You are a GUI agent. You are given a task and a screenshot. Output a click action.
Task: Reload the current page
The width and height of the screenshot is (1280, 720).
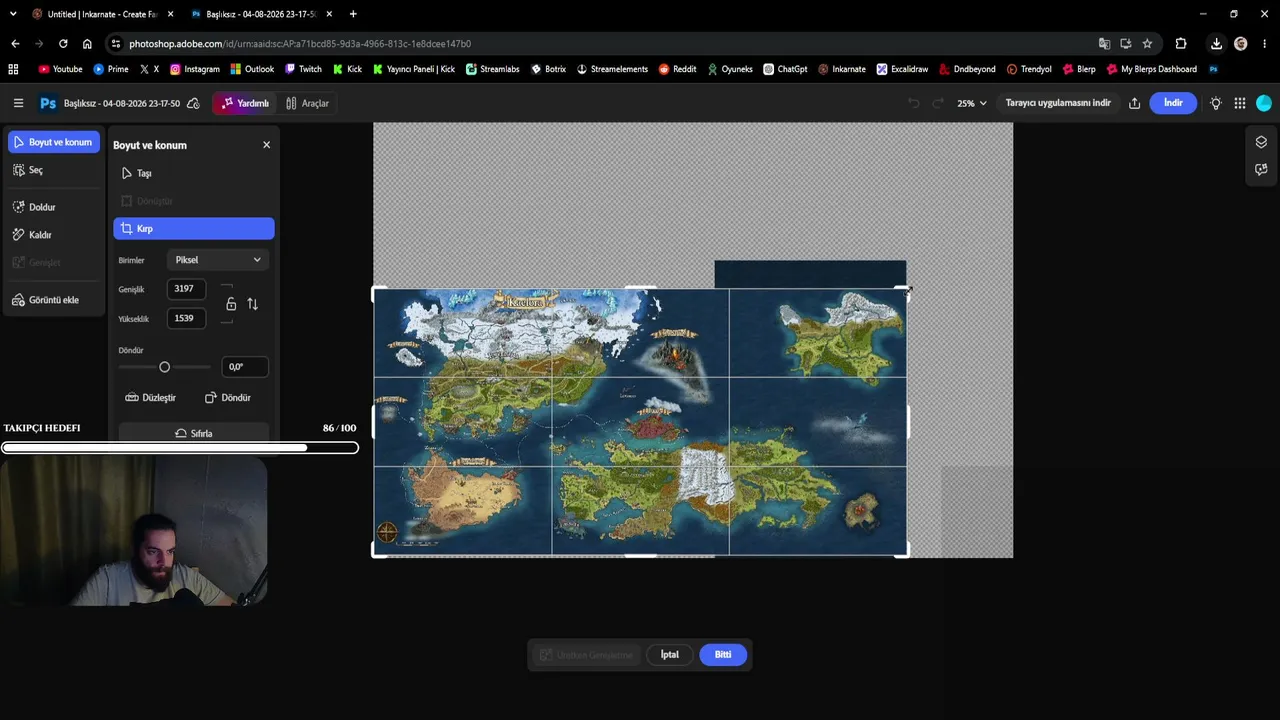tap(63, 44)
